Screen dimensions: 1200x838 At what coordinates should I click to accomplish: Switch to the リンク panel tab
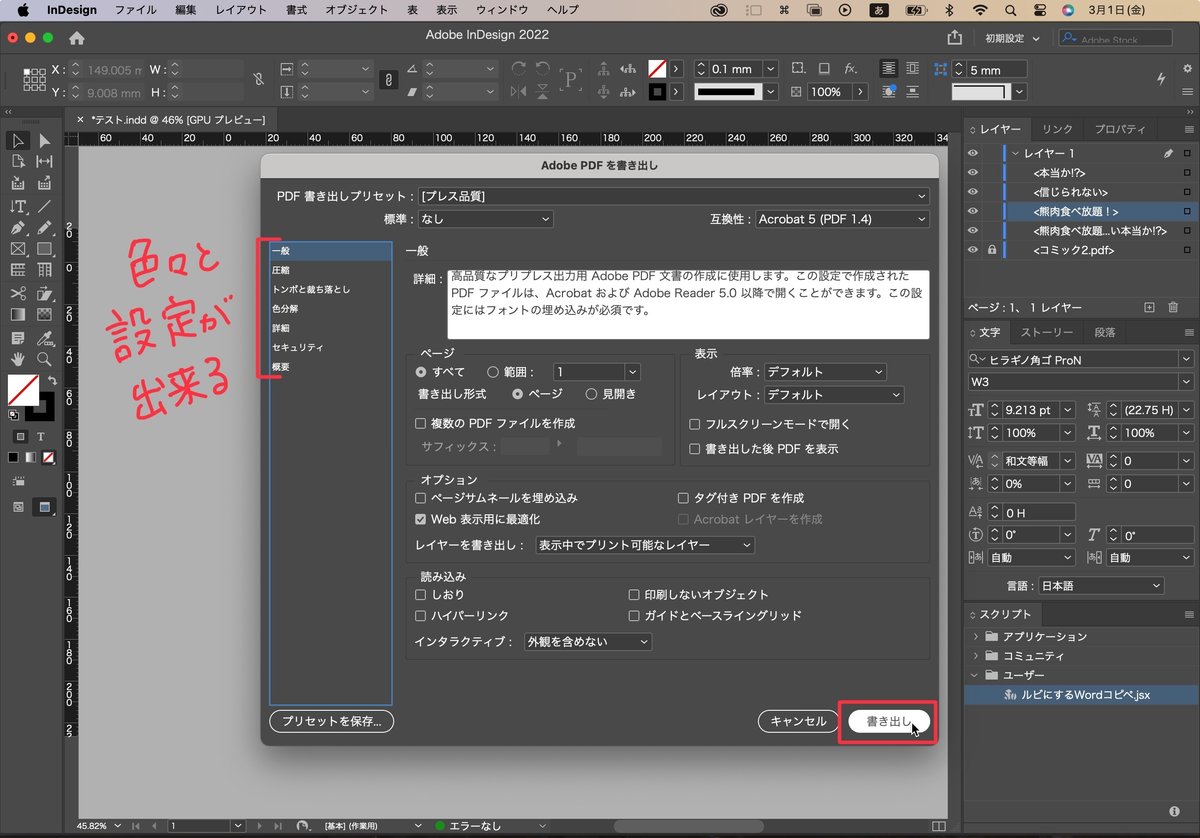(x=1057, y=129)
